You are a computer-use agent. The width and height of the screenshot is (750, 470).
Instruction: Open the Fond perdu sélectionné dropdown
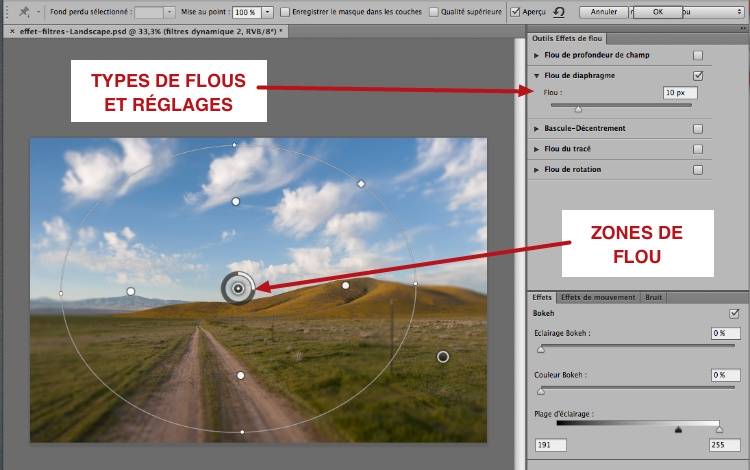169,12
